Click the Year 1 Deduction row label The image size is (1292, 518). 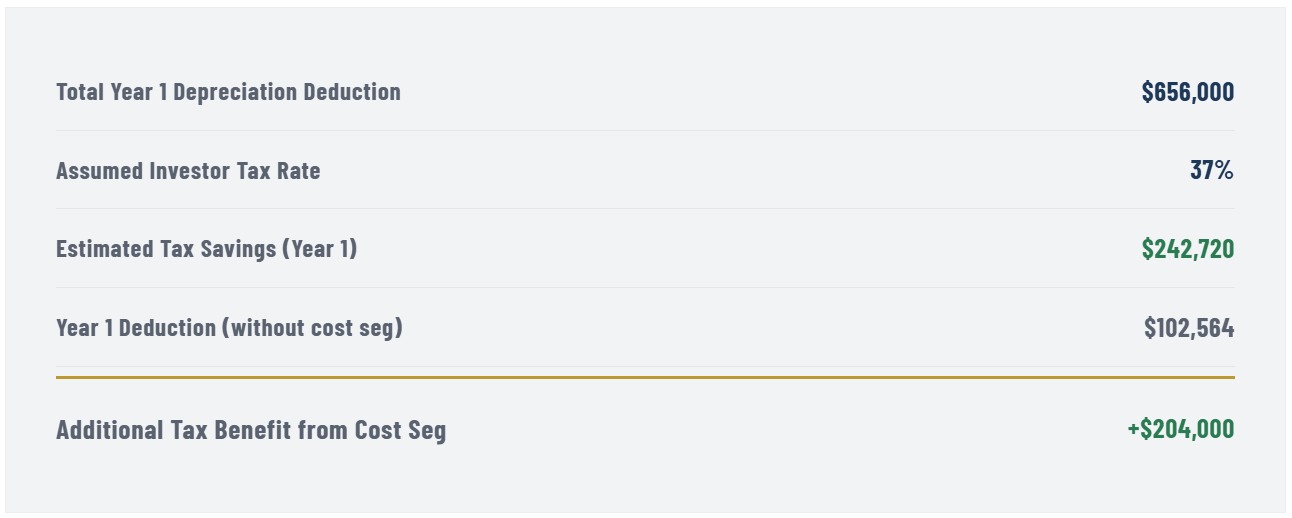(x=229, y=328)
